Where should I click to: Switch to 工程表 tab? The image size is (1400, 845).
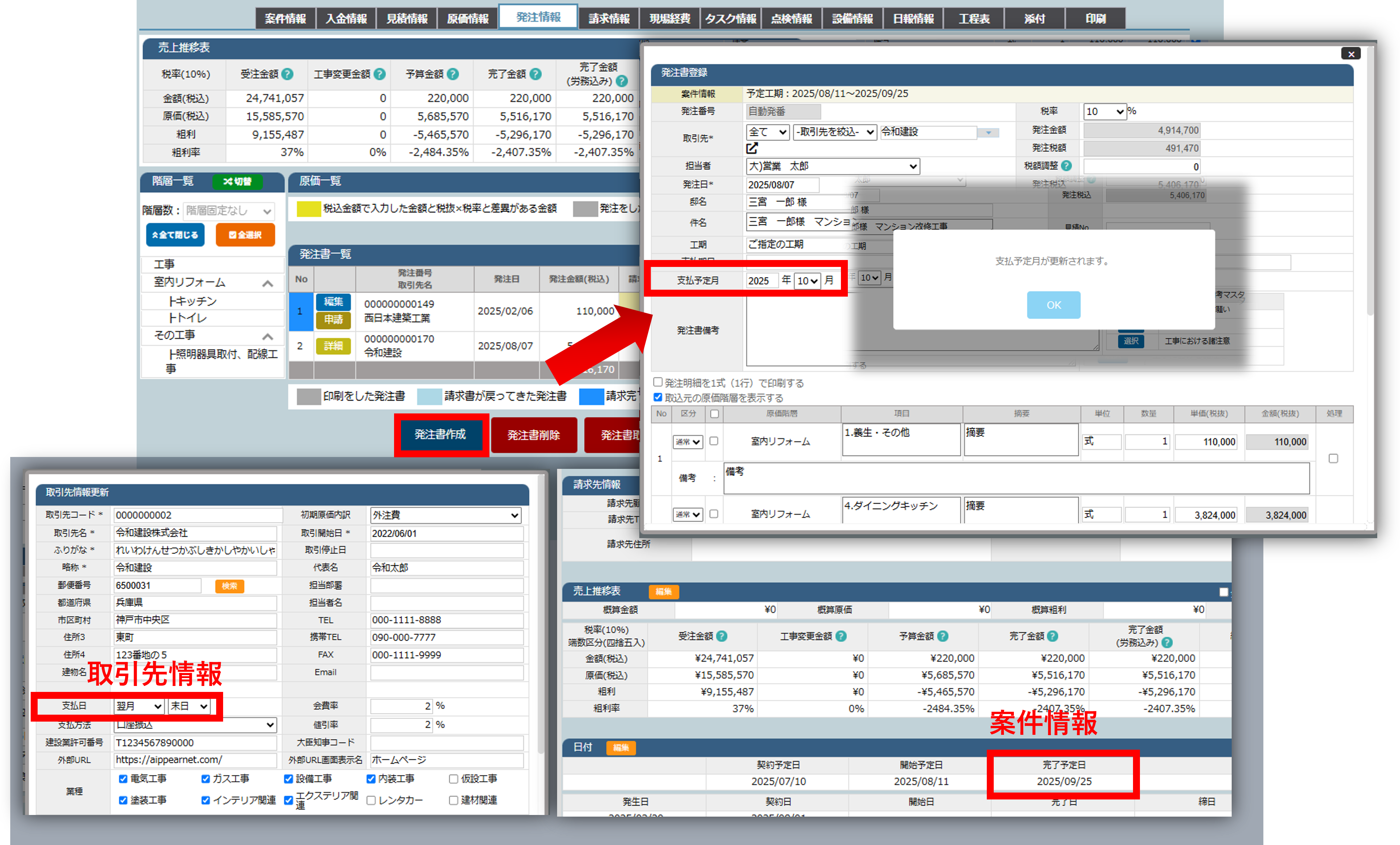[x=975, y=18]
